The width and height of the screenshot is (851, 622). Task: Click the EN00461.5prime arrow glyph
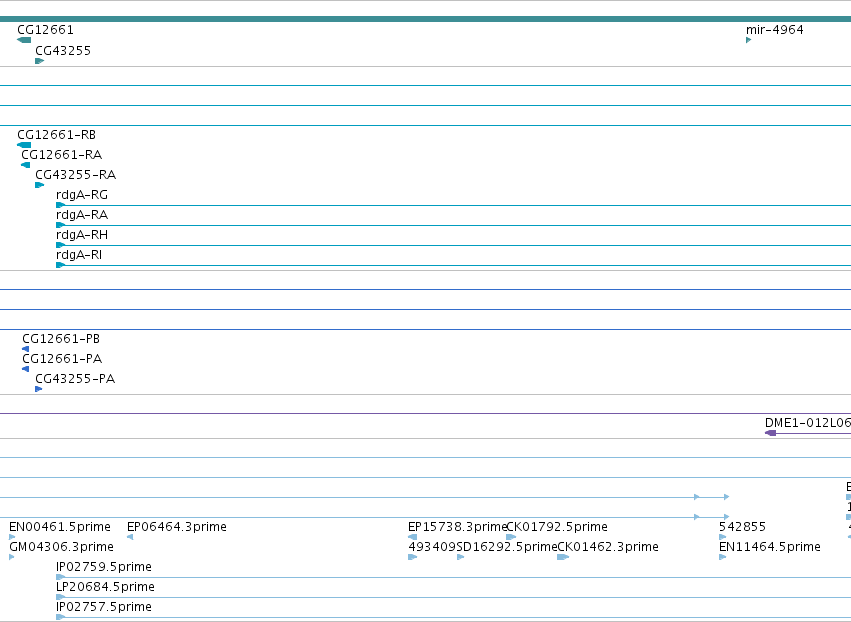(x=12, y=537)
